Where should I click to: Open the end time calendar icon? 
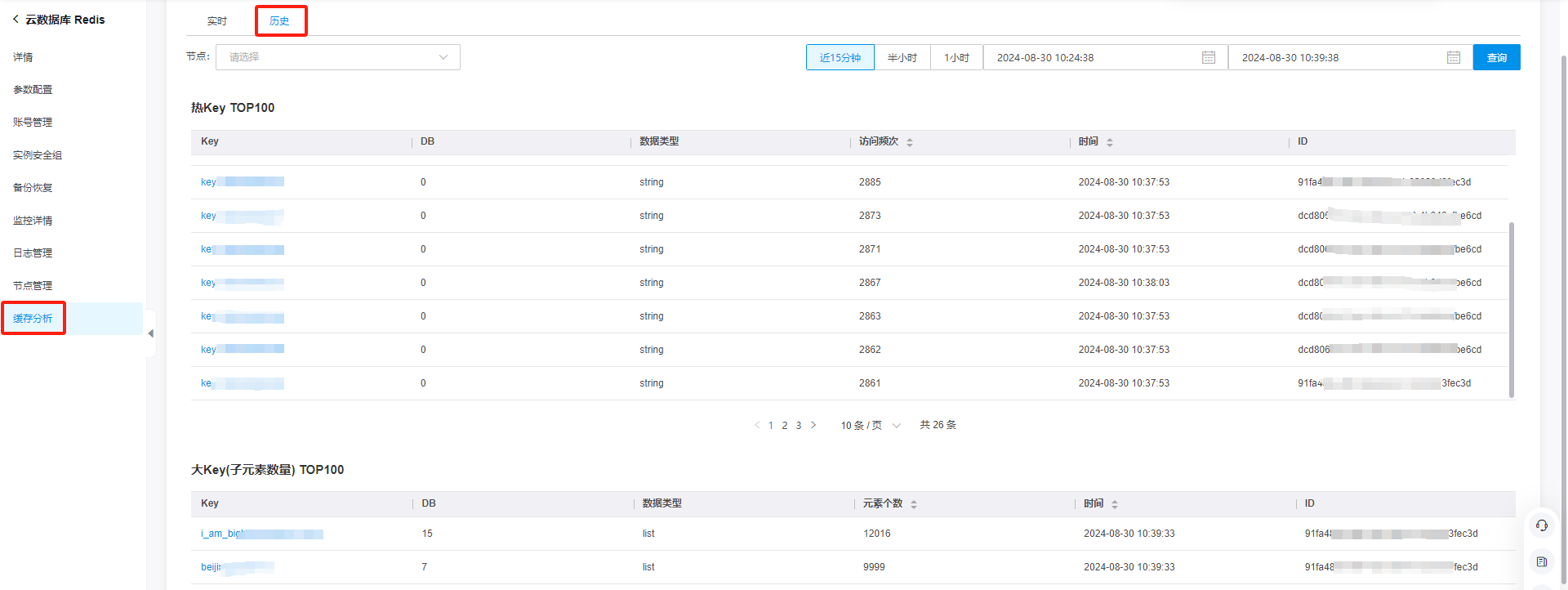[1454, 57]
